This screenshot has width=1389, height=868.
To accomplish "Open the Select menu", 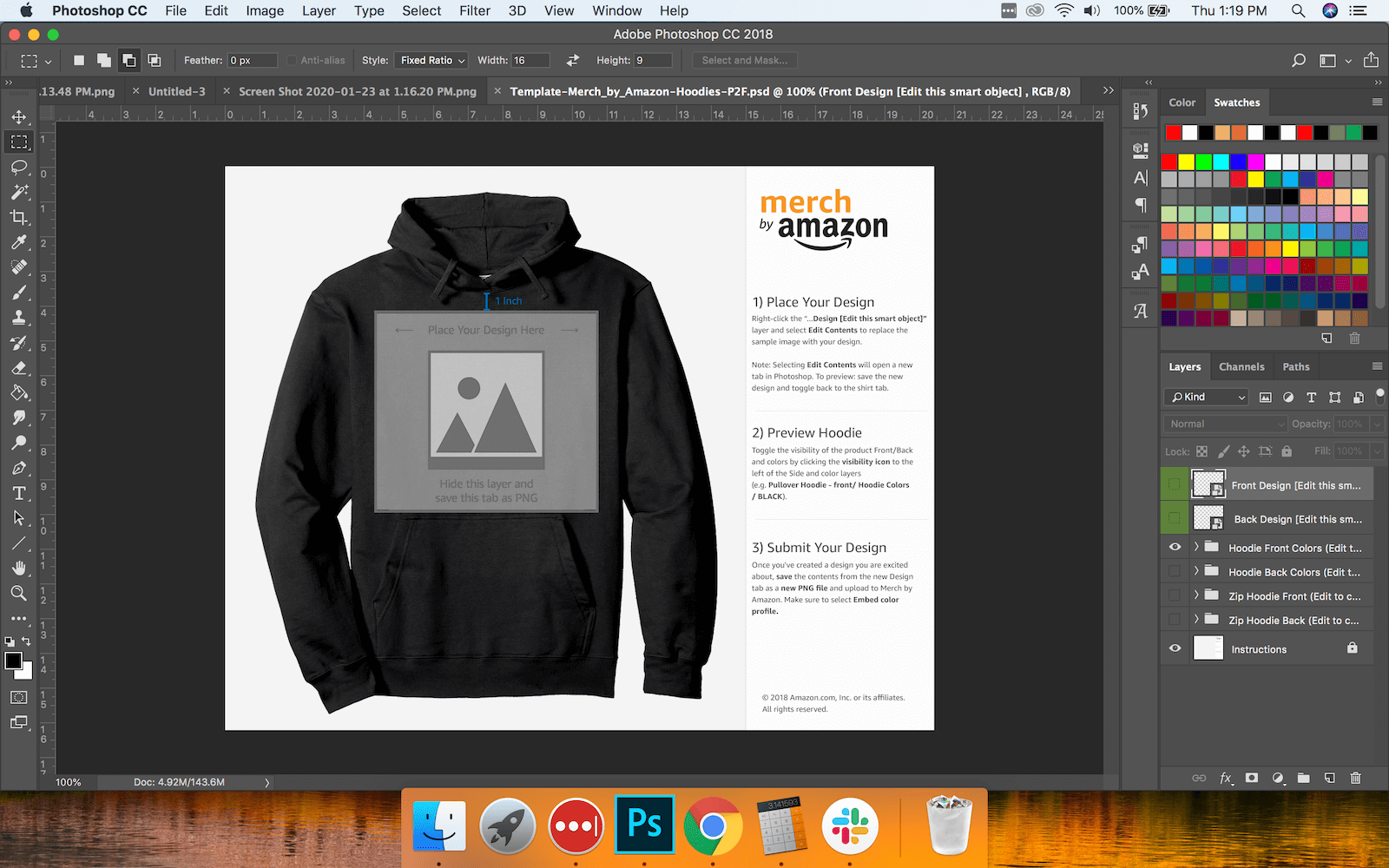I will coord(422,10).
